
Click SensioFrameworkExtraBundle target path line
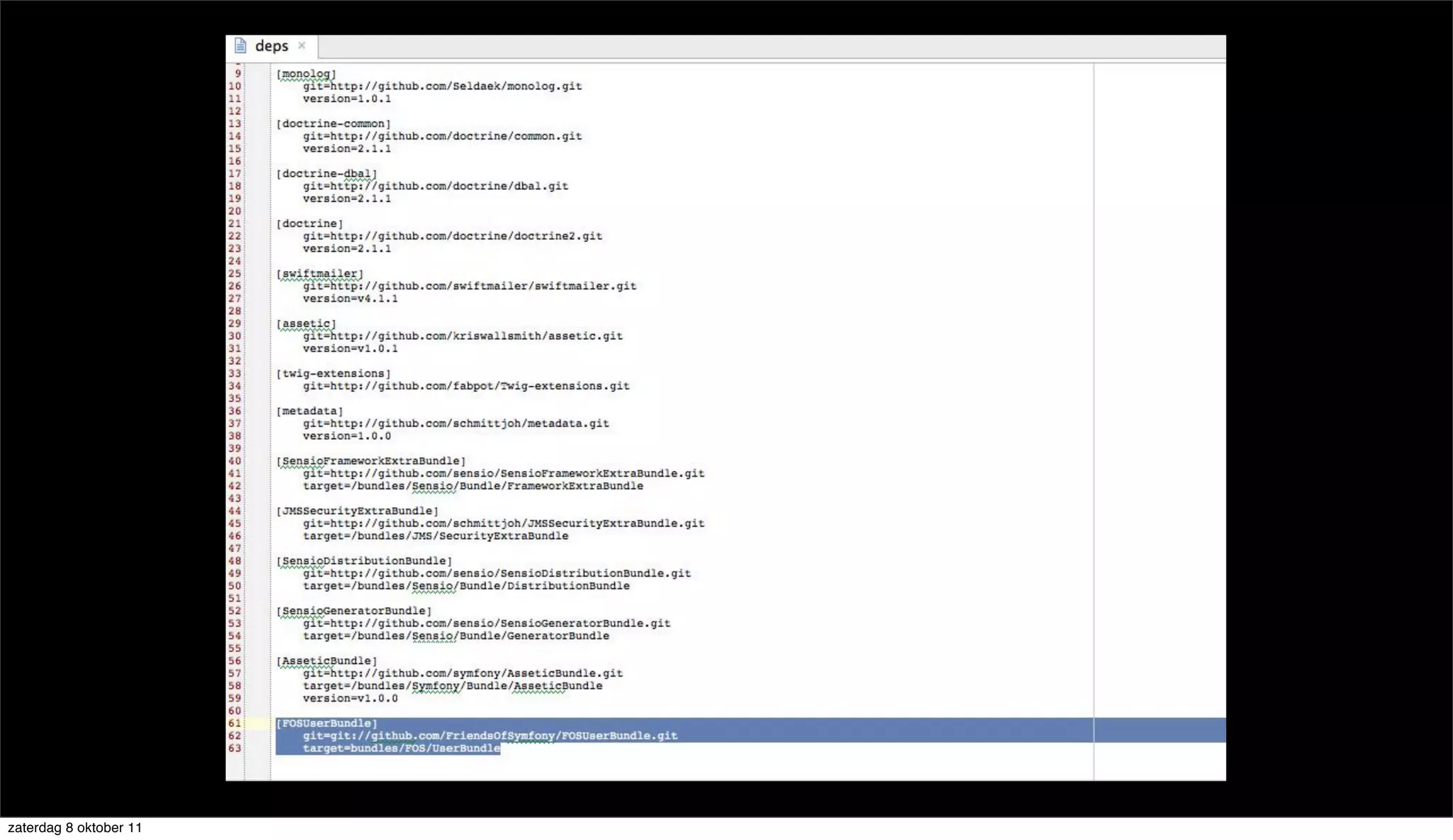tap(473, 487)
